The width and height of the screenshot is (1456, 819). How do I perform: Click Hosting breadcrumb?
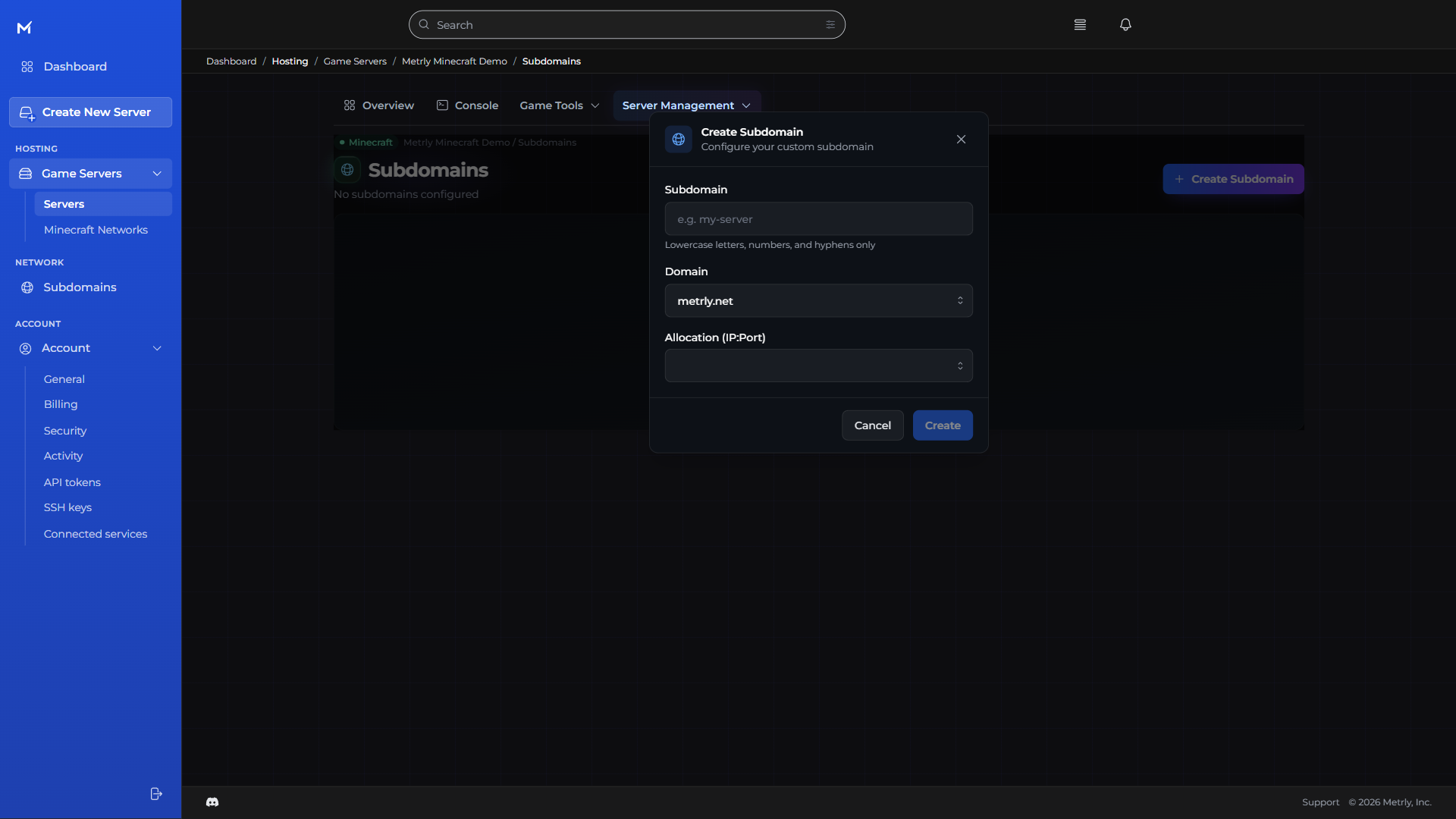pos(290,61)
